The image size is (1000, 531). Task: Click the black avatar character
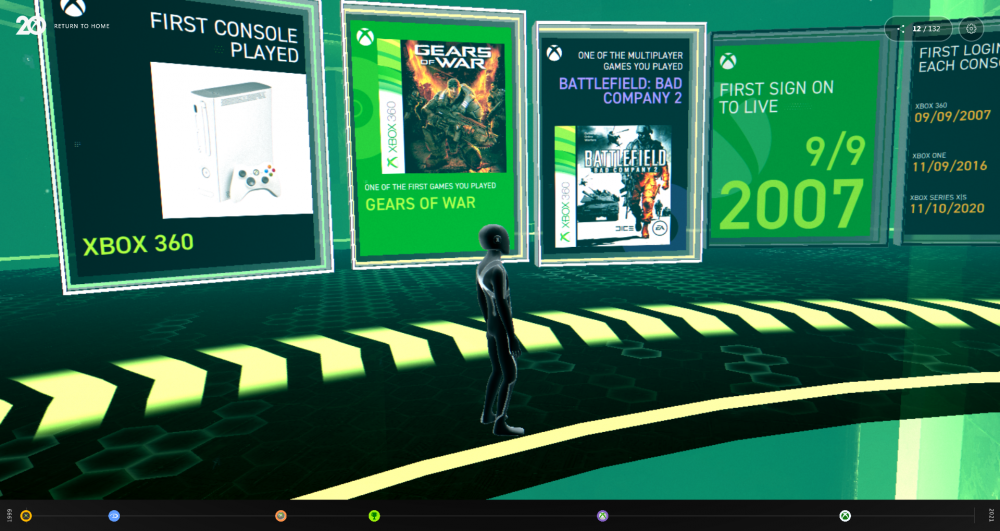pyautogui.click(x=499, y=330)
